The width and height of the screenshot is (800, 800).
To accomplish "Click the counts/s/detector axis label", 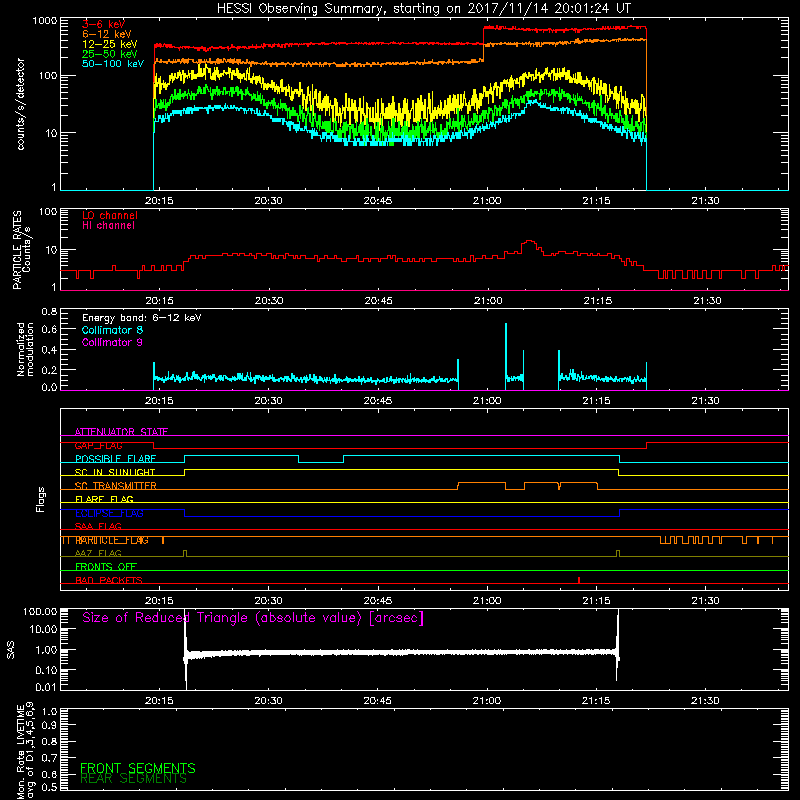I will 20,104.
